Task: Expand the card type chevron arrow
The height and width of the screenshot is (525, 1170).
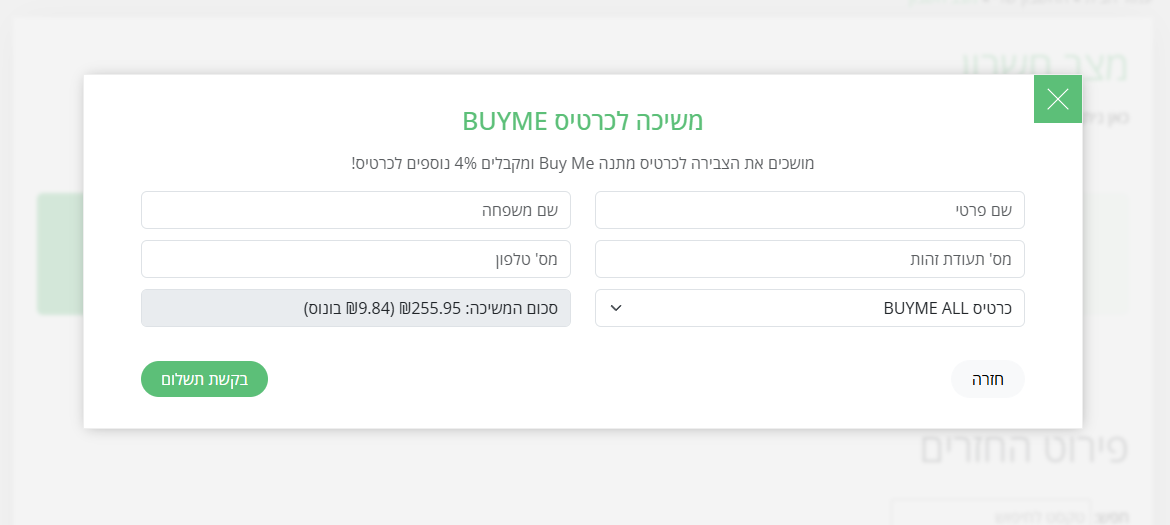Action: pos(616,308)
